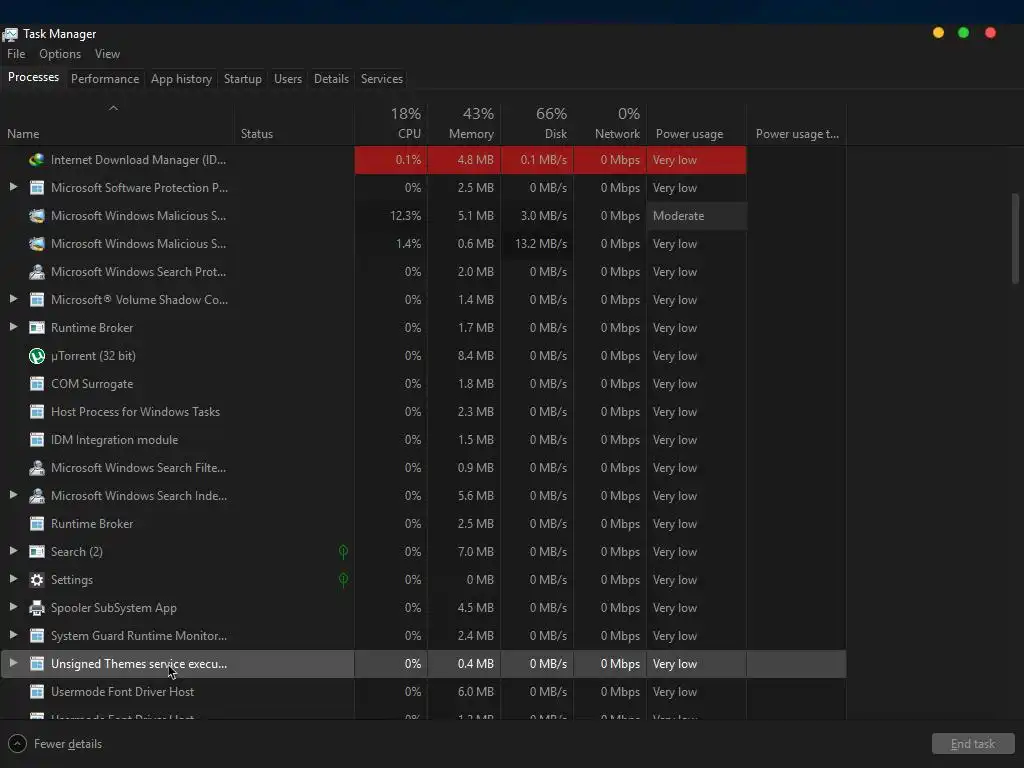Screen dimensions: 1024x768
Task: Click the COM Surrogate process icon
Action: [x=37, y=384]
